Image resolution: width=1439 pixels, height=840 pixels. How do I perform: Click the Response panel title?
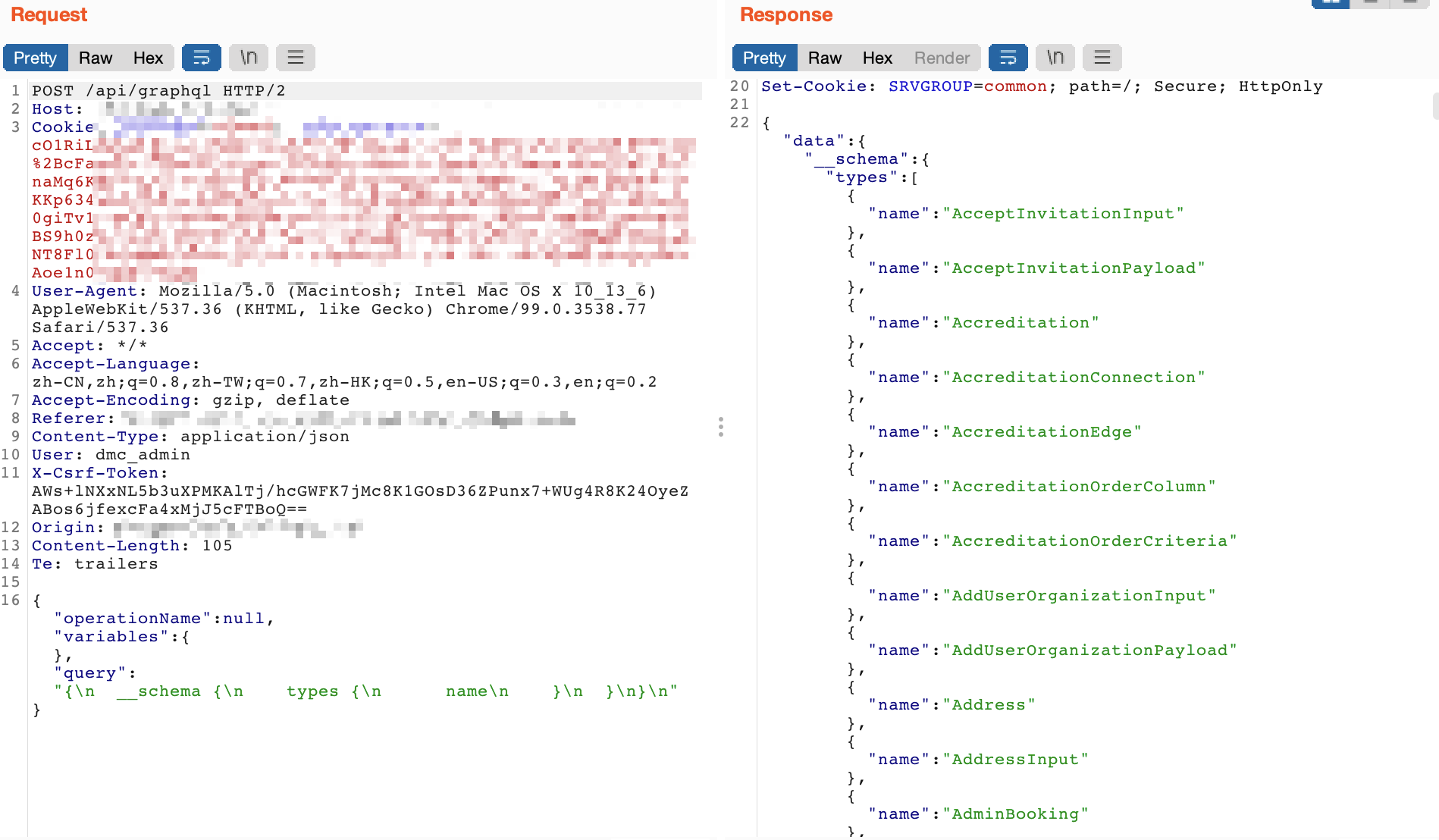pos(786,15)
